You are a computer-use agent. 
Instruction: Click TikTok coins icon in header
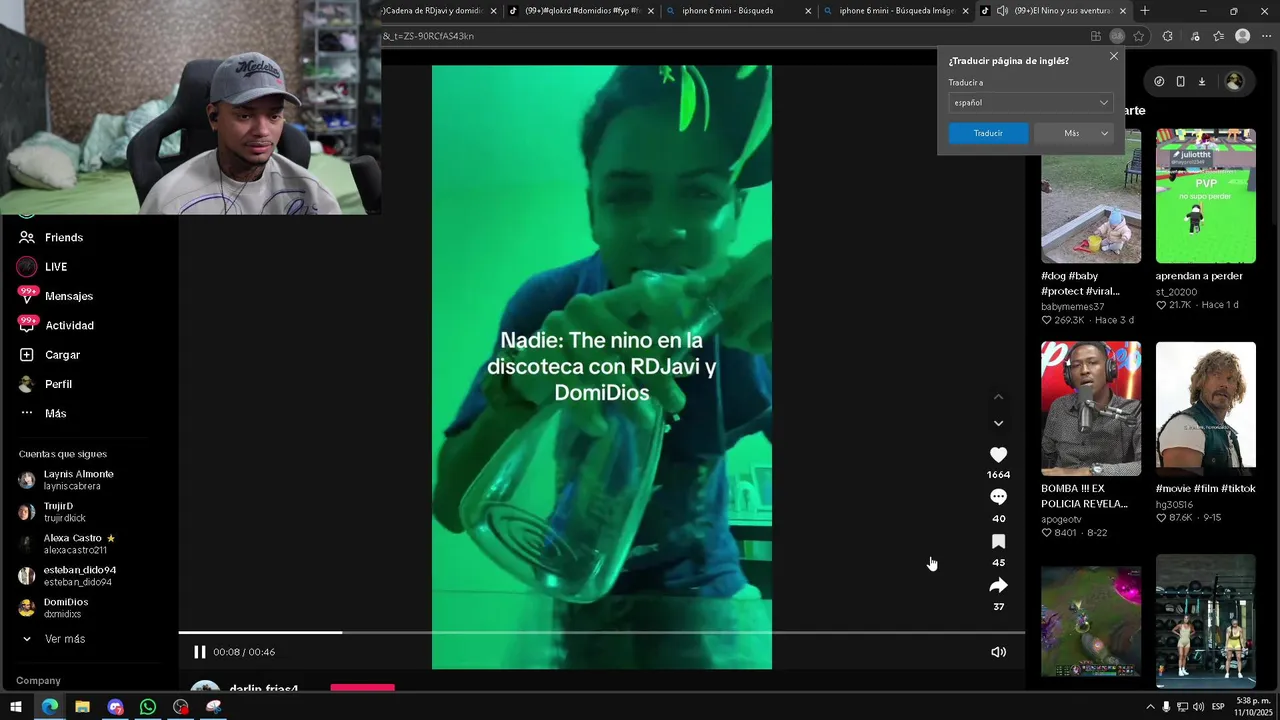pos(1159,82)
